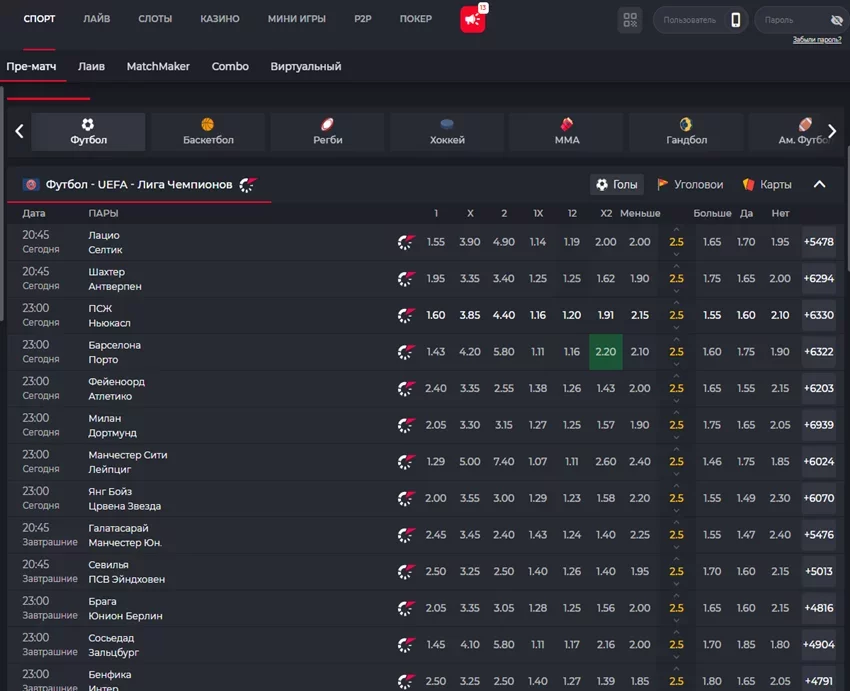Viewport: 850px width, 691px height.
Task: Toggle password visibility eye icon
Action: [836, 21]
